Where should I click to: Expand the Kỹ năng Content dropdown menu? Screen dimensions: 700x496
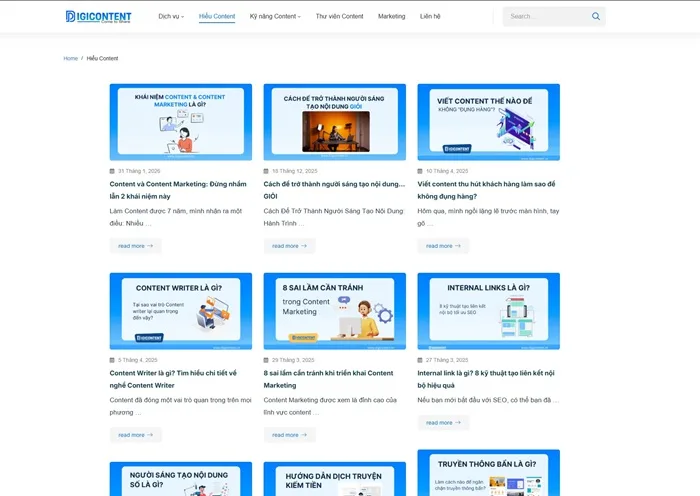275,17
